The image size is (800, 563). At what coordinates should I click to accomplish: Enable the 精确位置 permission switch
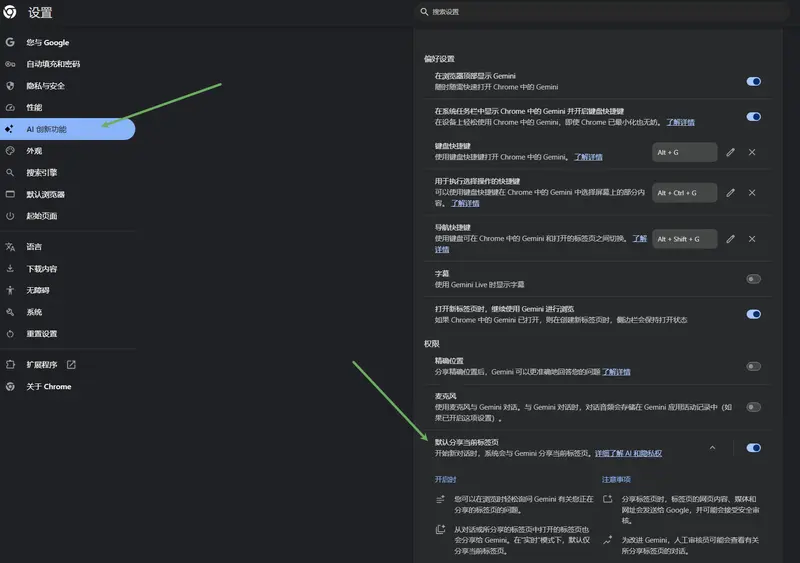(x=754, y=366)
